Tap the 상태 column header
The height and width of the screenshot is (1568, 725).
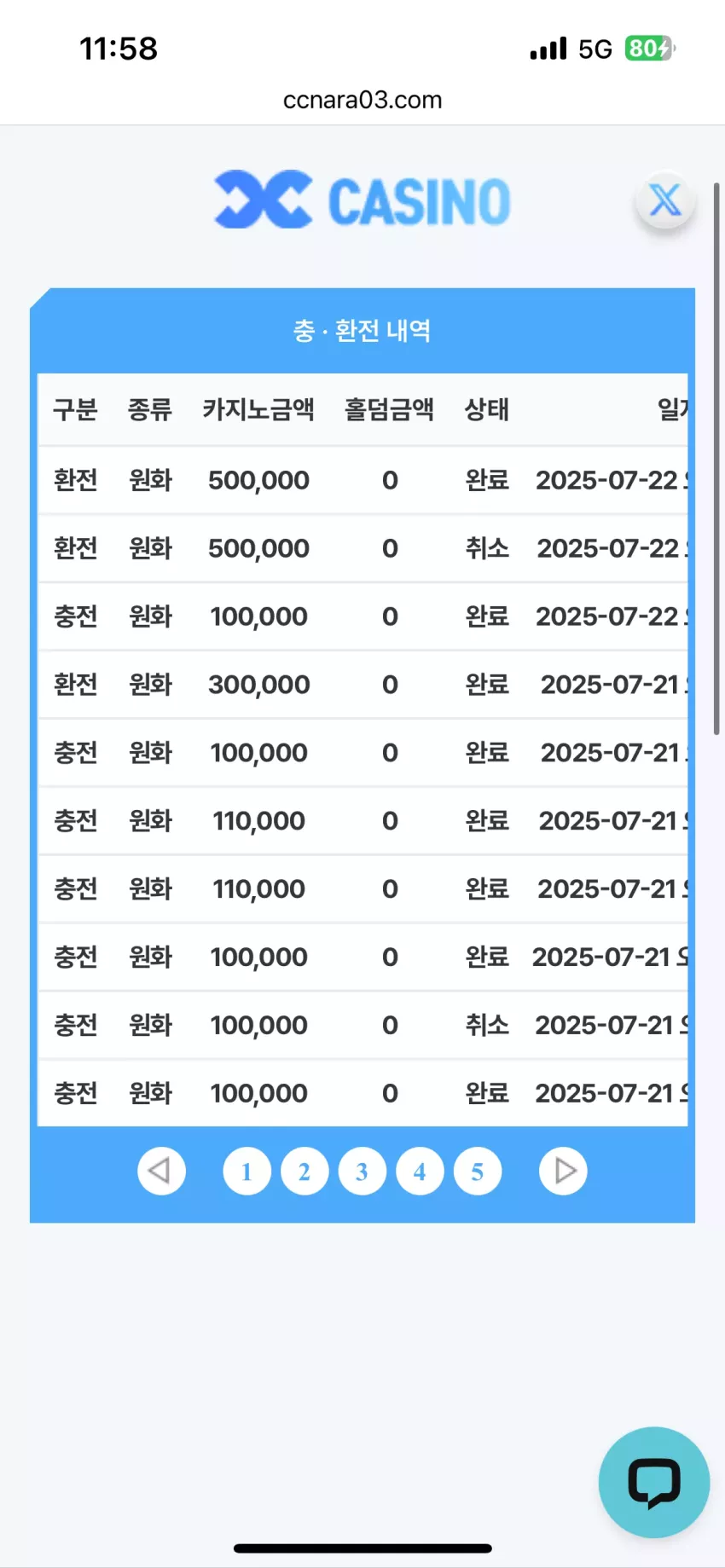tap(487, 409)
